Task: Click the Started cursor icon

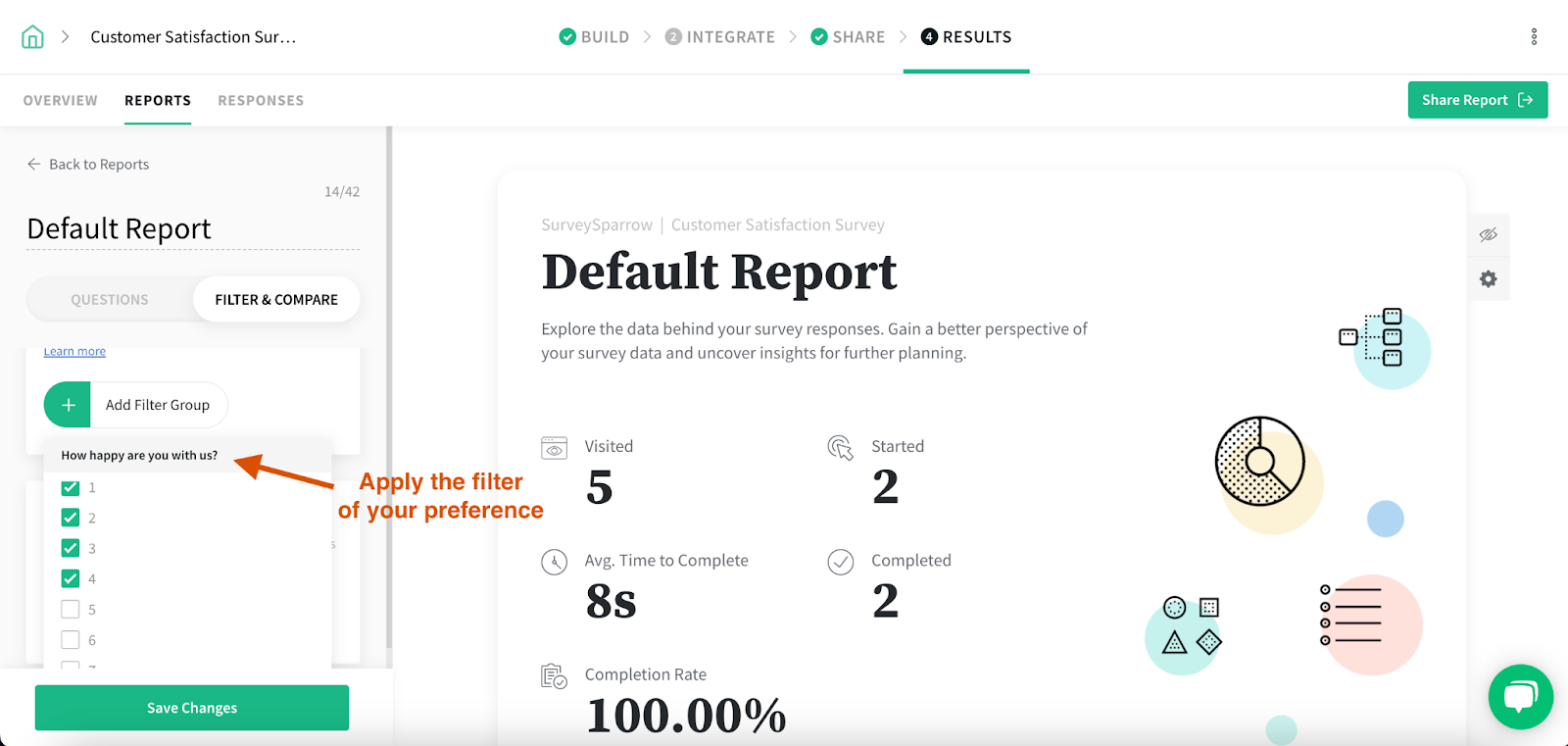Action: 841,448
